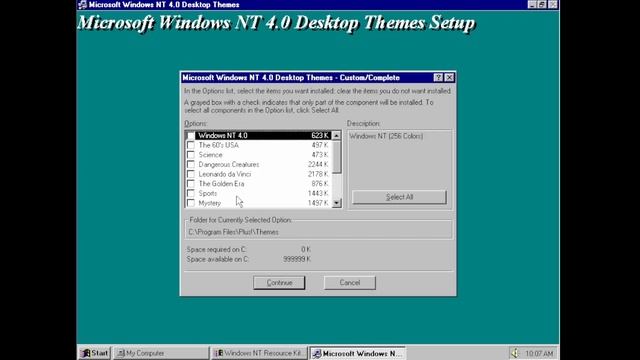640x360 pixels.
Task: Click the Select All button
Action: click(399, 197)
